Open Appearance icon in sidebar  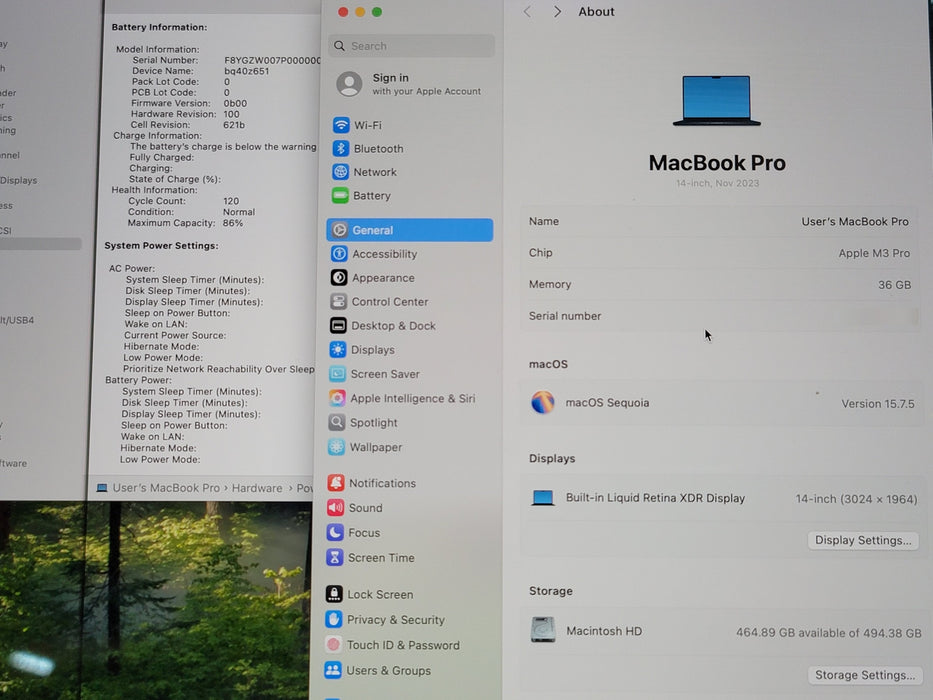coord(339,277)
